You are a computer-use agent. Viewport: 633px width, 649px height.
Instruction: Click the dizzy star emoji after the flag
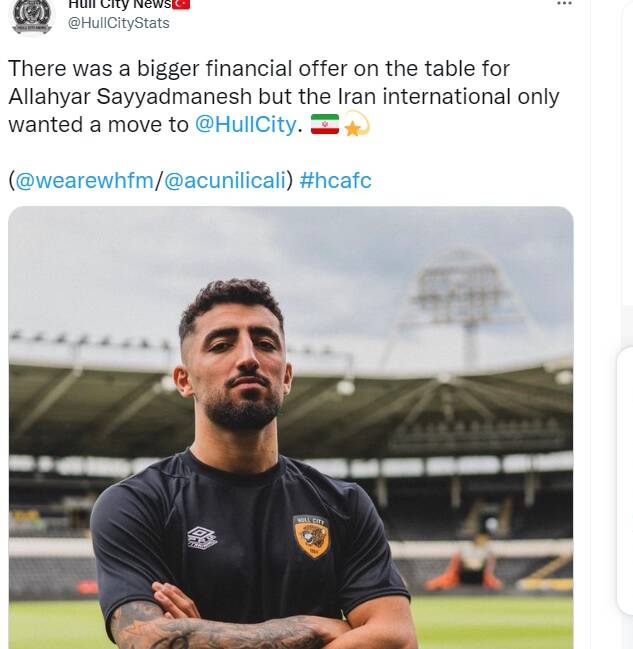356,125
